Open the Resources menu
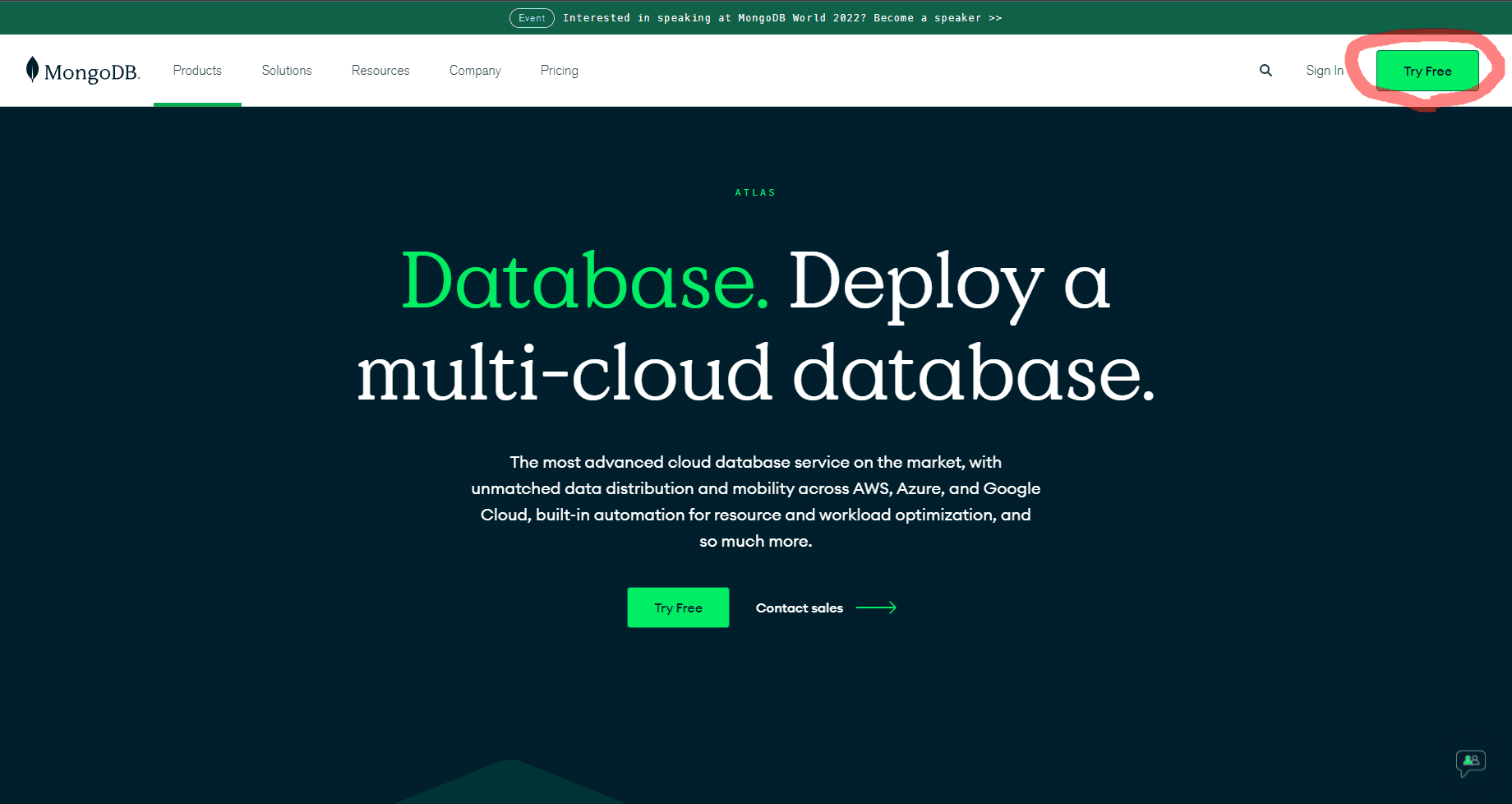The image size is (1512, 804). [x=380, y=71]
